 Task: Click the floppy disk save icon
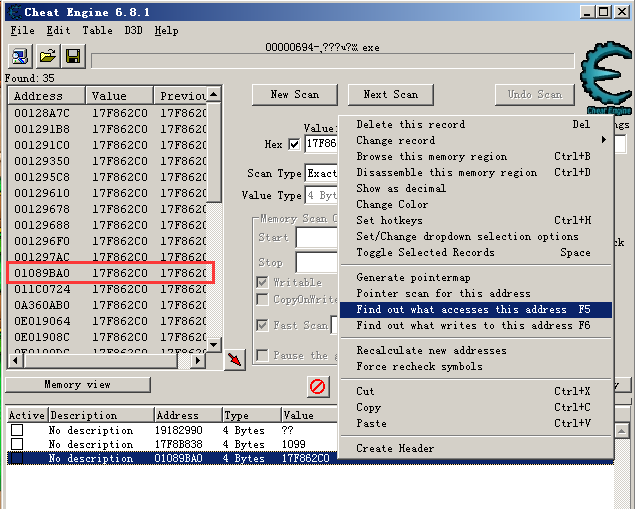pos(73,56)
